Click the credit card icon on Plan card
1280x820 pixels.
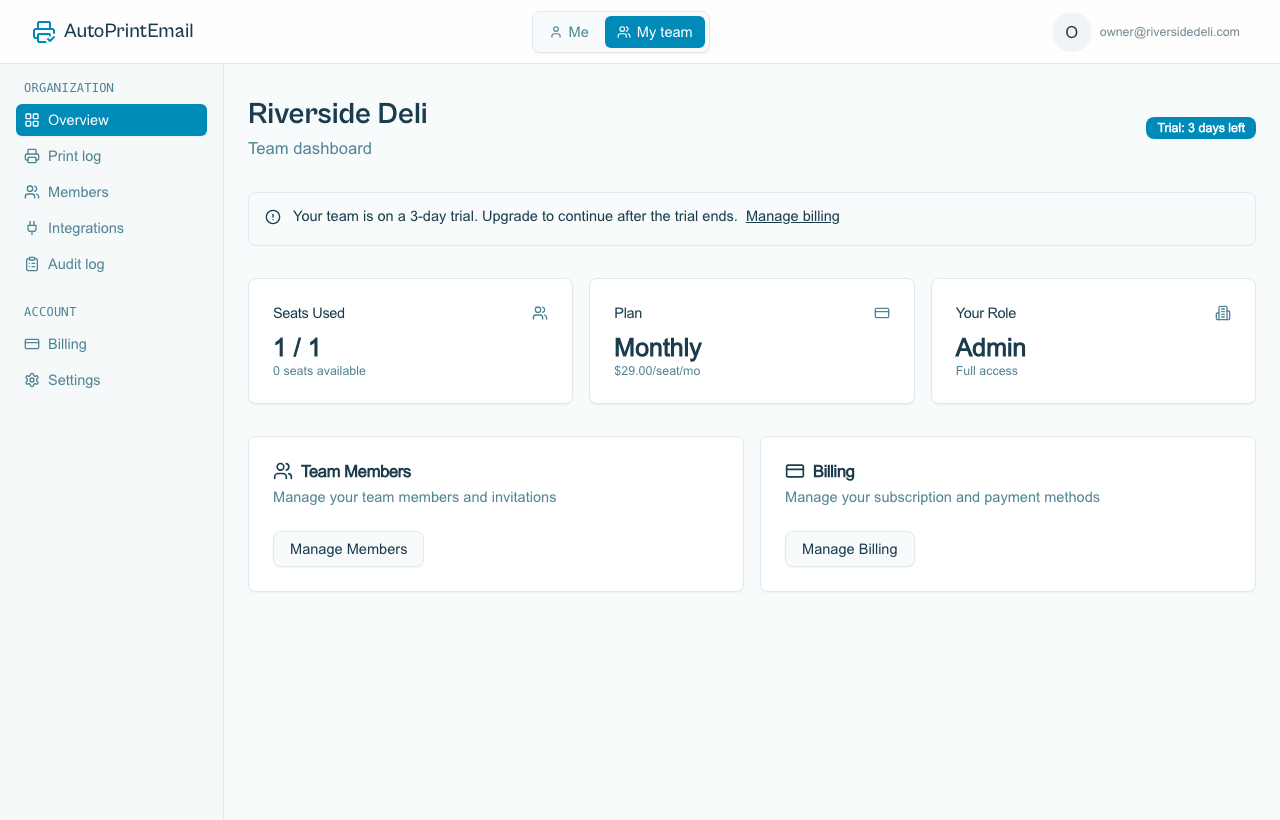[x=882, y=313]
